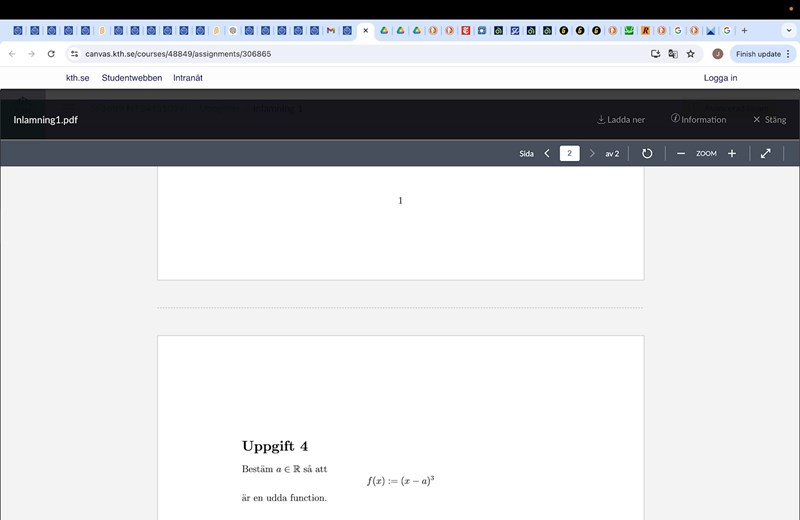Open a new browser tab
Viewport: 800px width, 520px height.
tap(744, 31)
